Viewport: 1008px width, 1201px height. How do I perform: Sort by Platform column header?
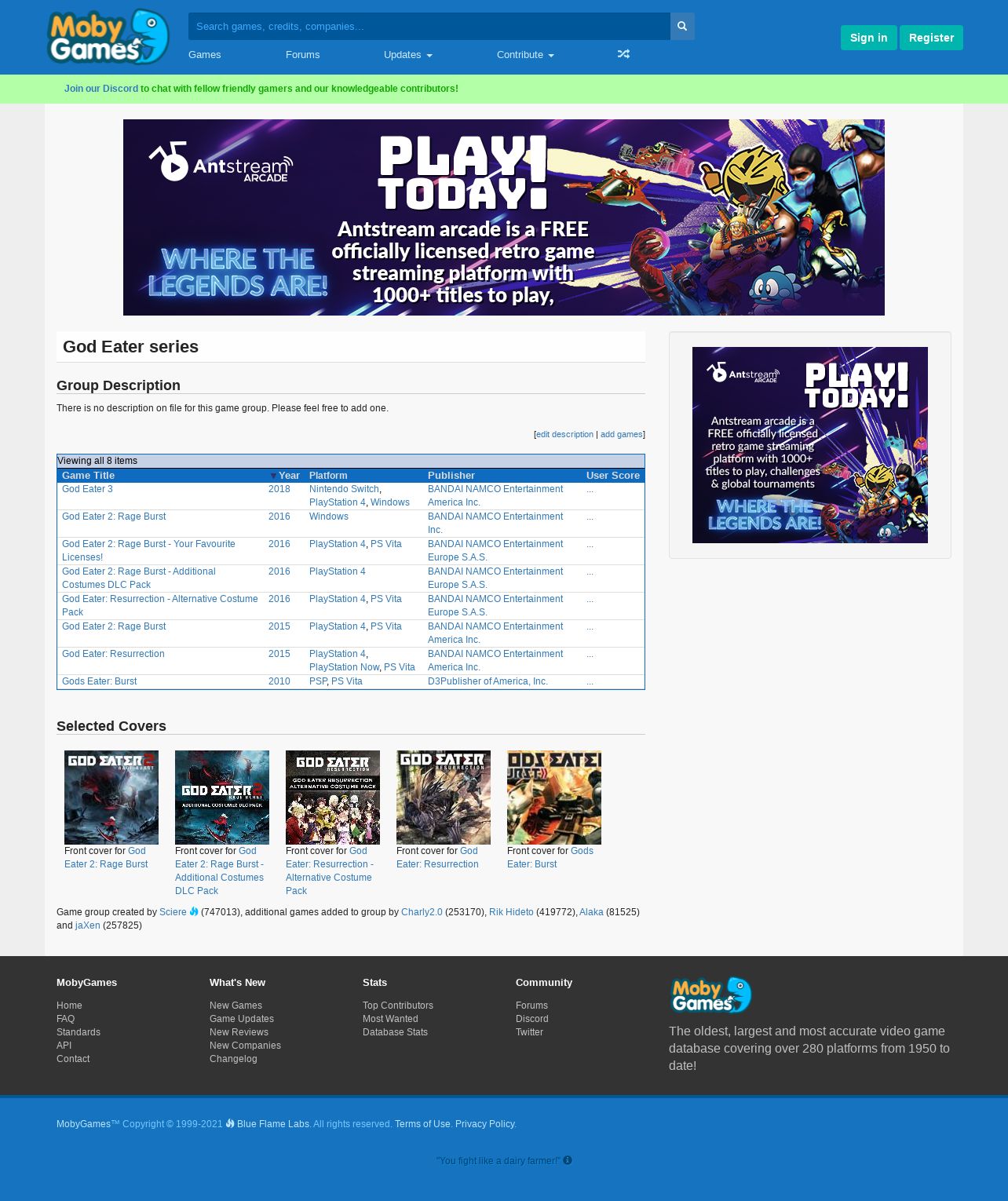(x=328, y=476)
